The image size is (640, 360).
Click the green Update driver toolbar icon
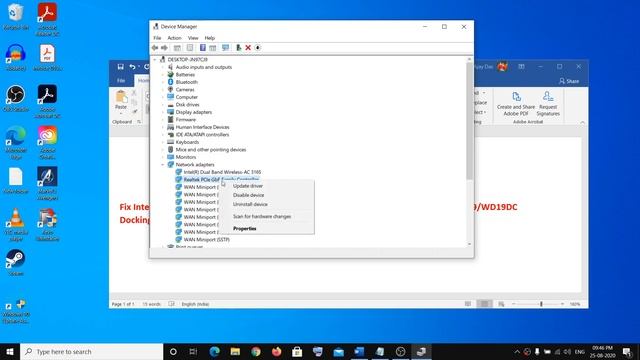[239, 48]
